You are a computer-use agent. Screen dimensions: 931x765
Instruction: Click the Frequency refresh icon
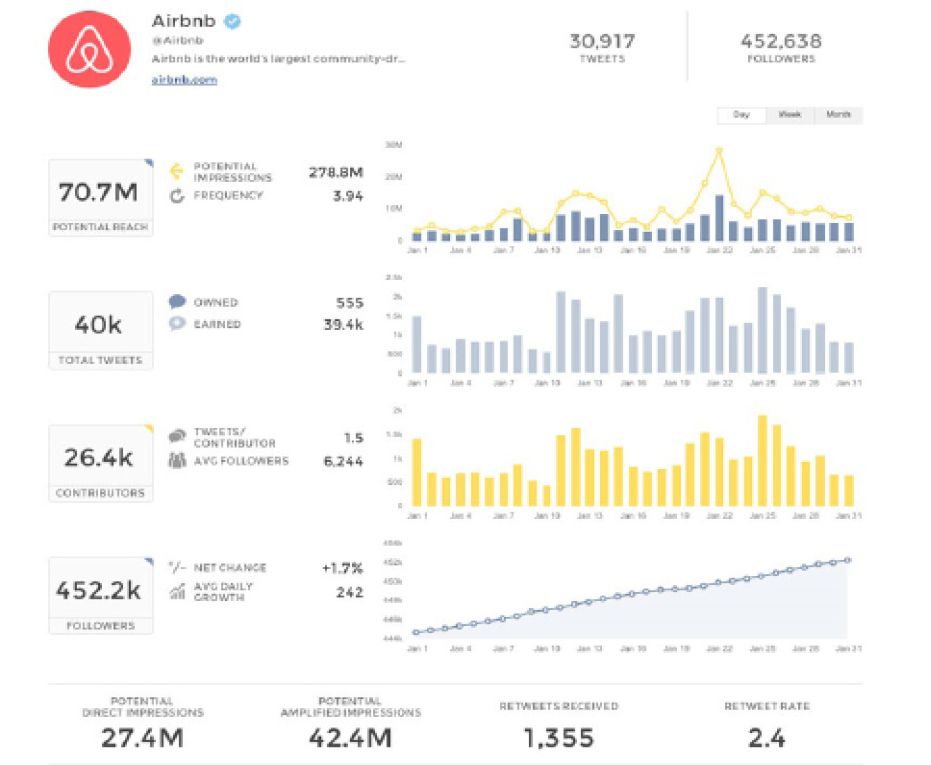(x=177, y=195)
